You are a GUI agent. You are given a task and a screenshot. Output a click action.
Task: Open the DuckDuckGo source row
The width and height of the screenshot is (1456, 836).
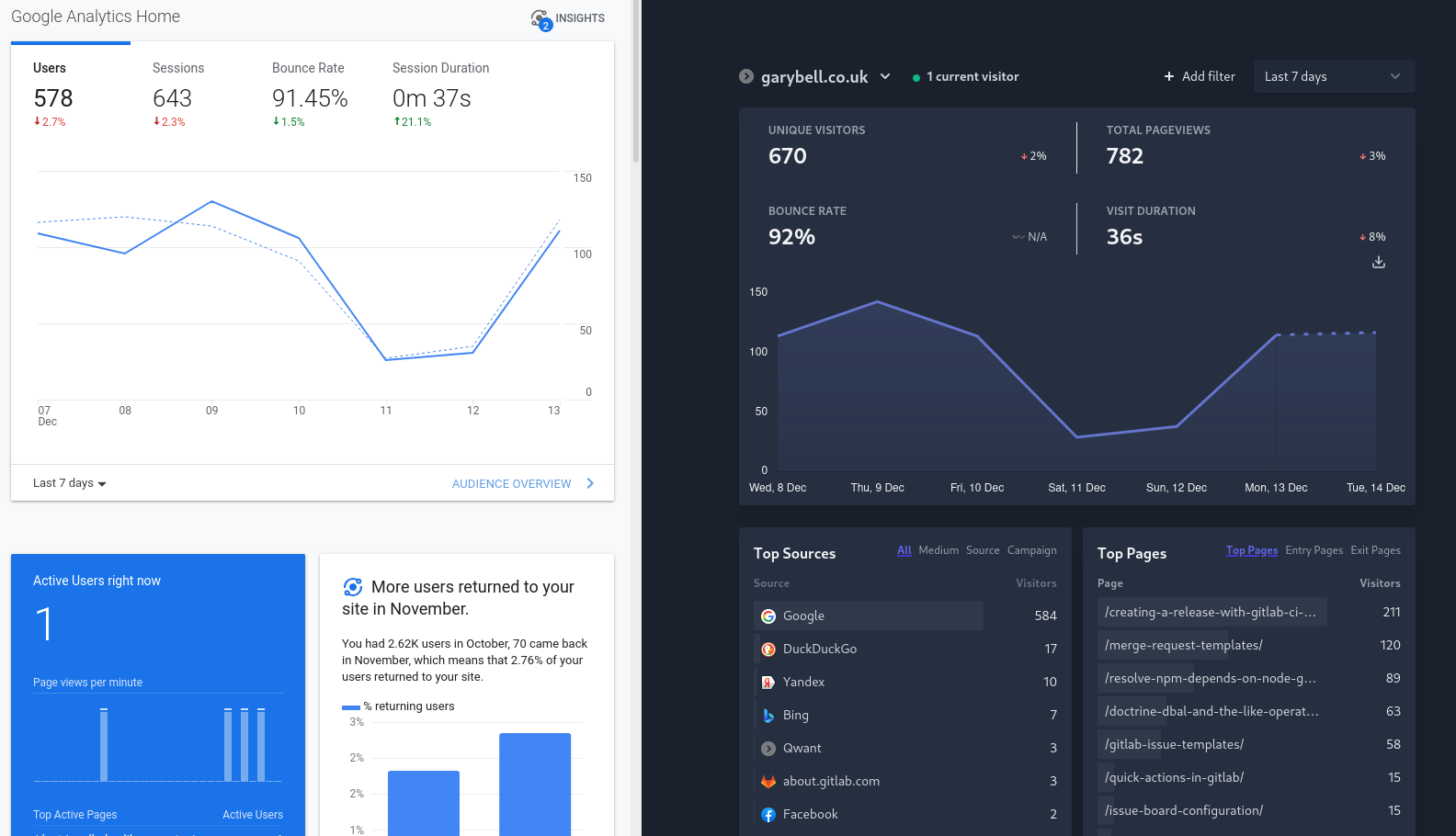(x=905, y=649)
